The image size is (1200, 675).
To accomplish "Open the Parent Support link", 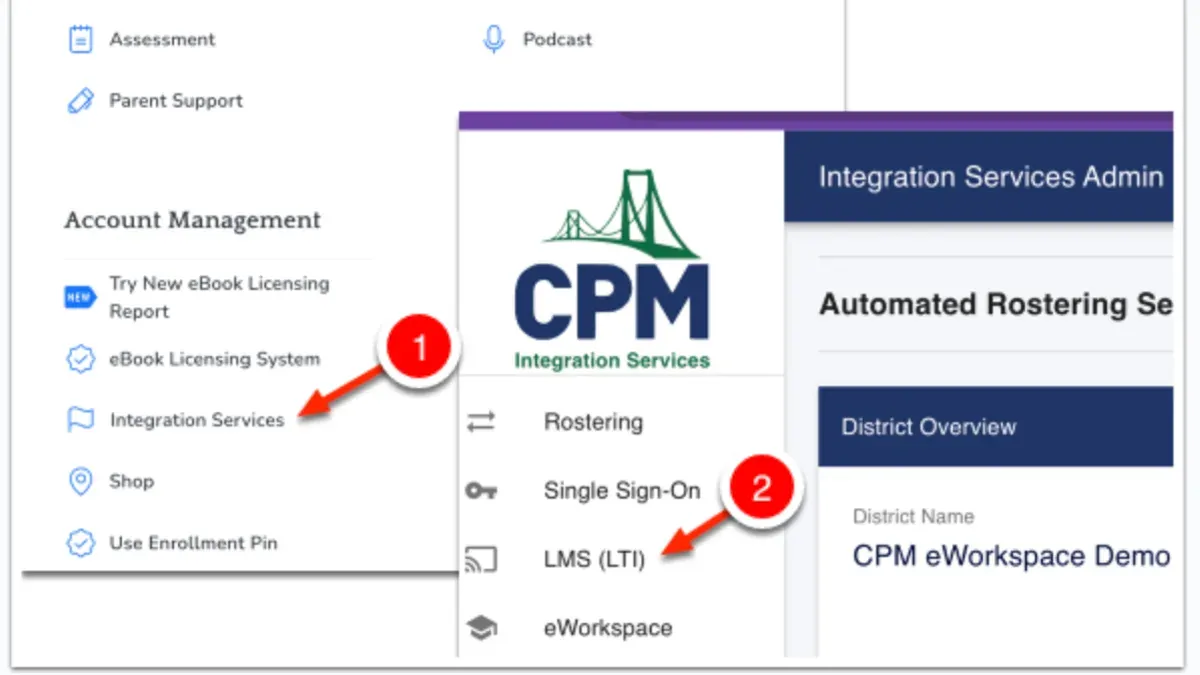I will pyautogui.click(x=176, y=101).
